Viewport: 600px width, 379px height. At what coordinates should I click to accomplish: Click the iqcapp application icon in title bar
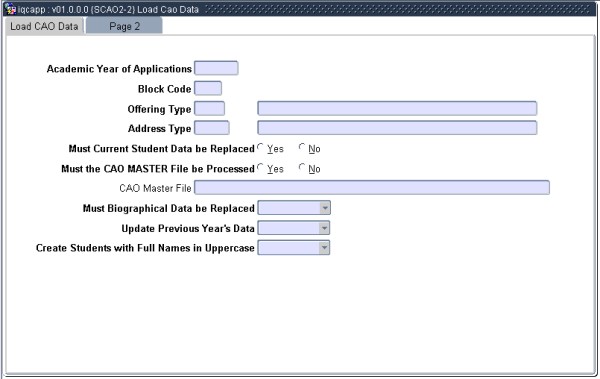(x=11, y=9)
